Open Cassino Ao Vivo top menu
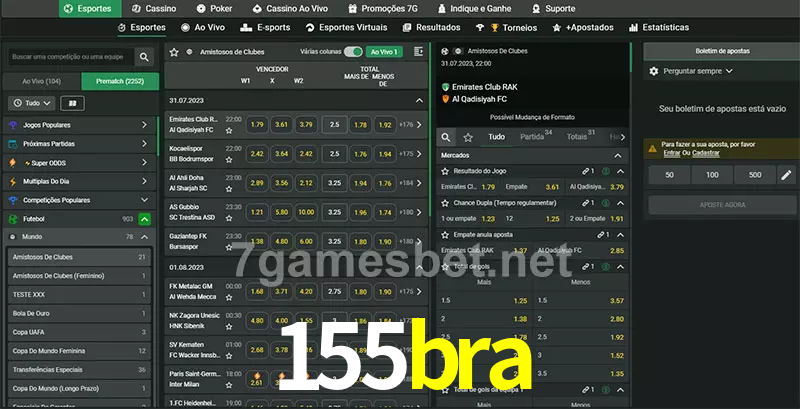The height and width of the screenshot is (409, 800). [290, 9]
